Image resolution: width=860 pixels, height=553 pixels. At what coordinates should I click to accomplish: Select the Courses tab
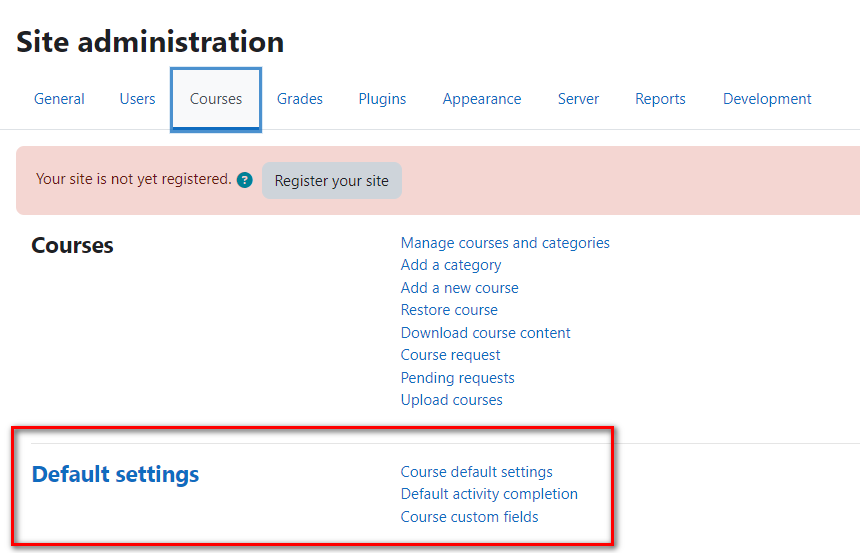pyautogui.click(x=216, y=99)
